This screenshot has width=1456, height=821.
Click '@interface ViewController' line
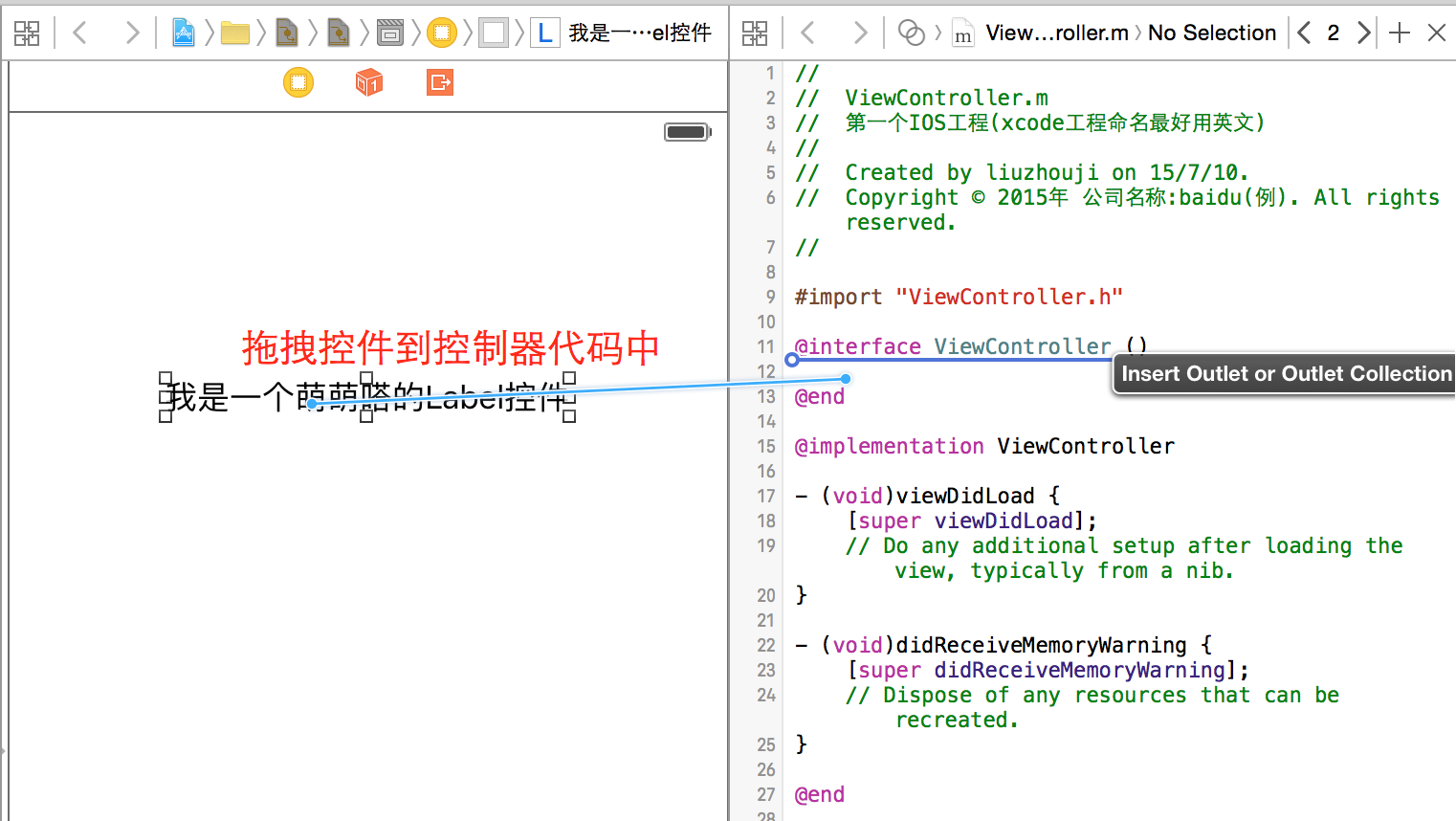[x=971, y=346]
